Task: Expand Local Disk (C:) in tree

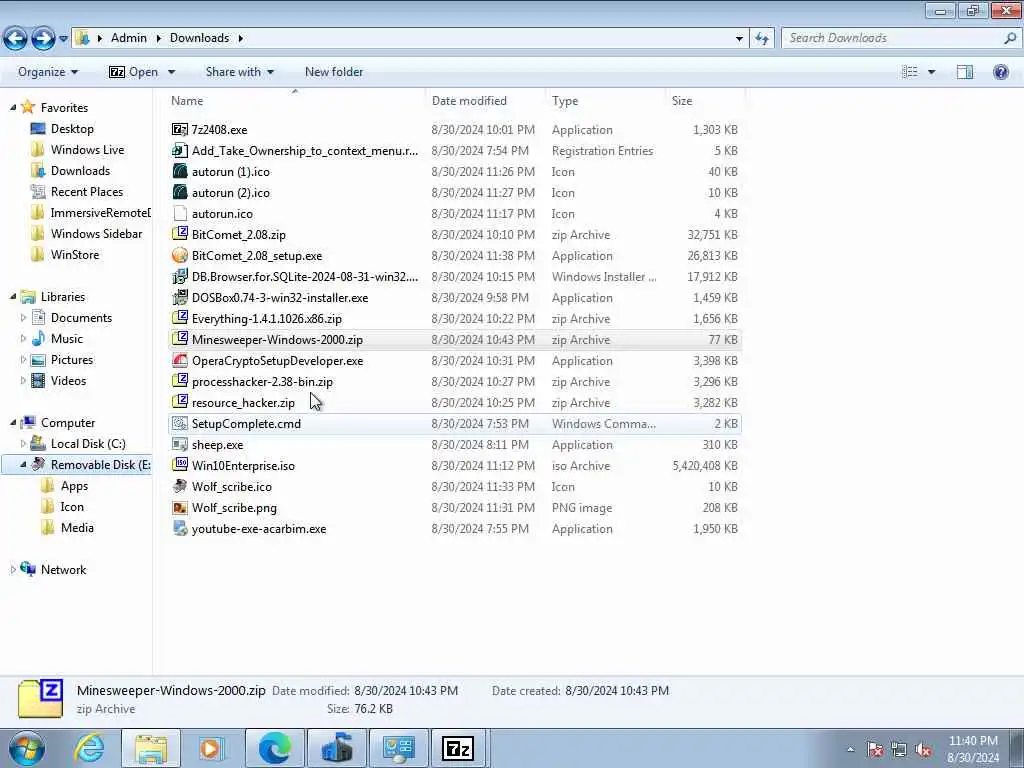Action: 24,443
